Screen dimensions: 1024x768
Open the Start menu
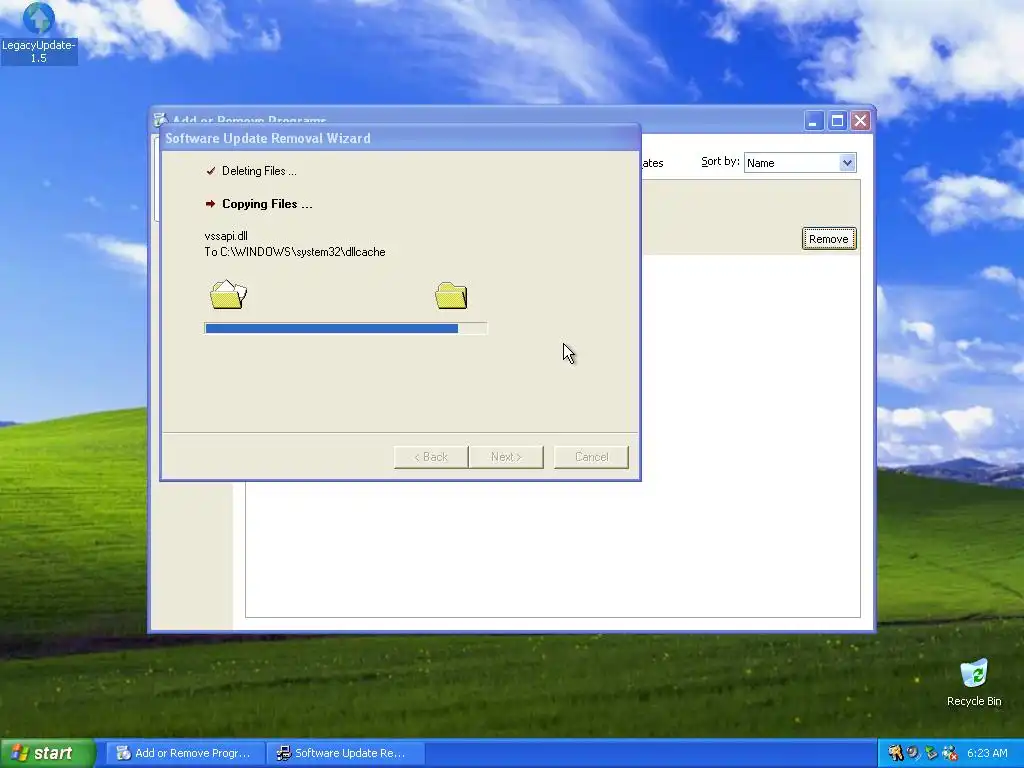(48, 753)
